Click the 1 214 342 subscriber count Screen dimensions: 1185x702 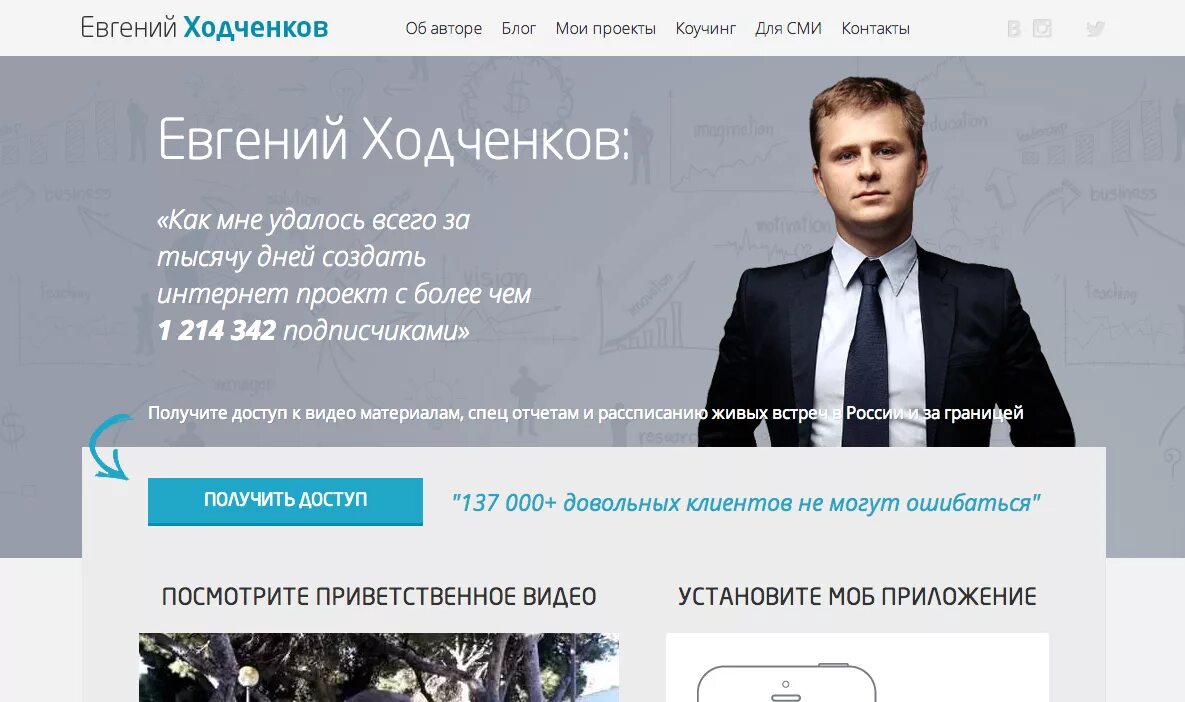point(217,330)
